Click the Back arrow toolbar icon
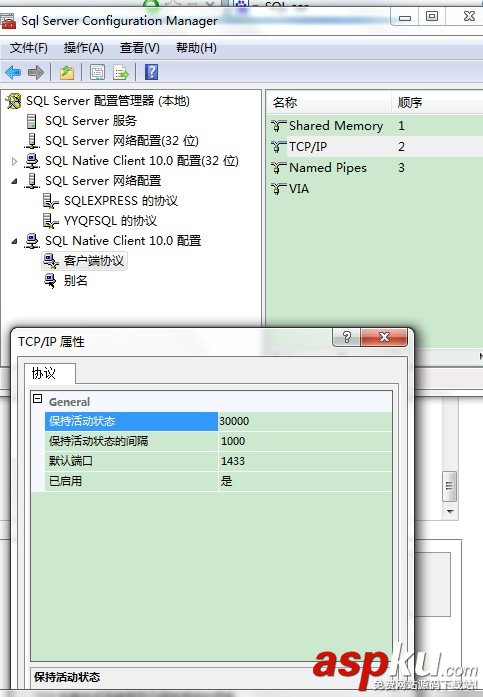 [x=13, y=72]
